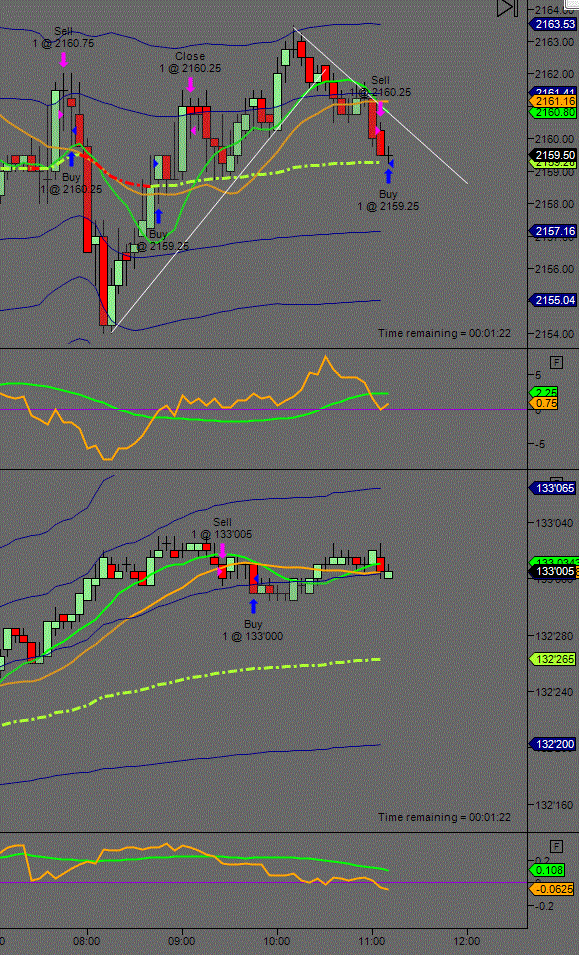This screenshot has height=956, width=579.
Task: Click the blue Buy arrow below 133'000 entry
Action: pyautogui.click(x=254, y=606)
